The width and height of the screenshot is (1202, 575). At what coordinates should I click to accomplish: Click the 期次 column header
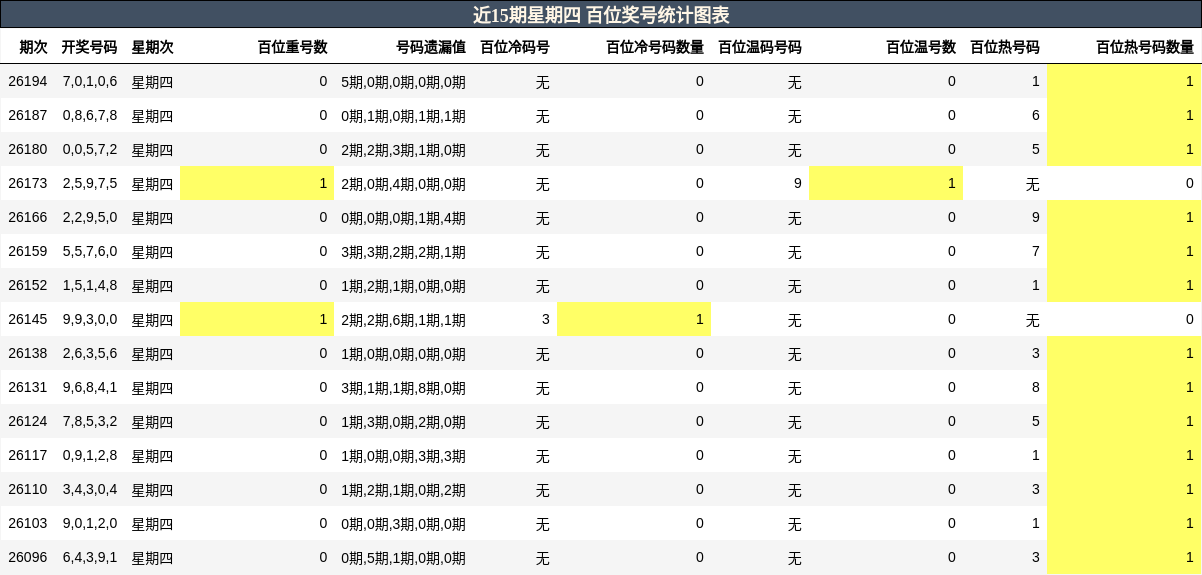pos(34,47)
